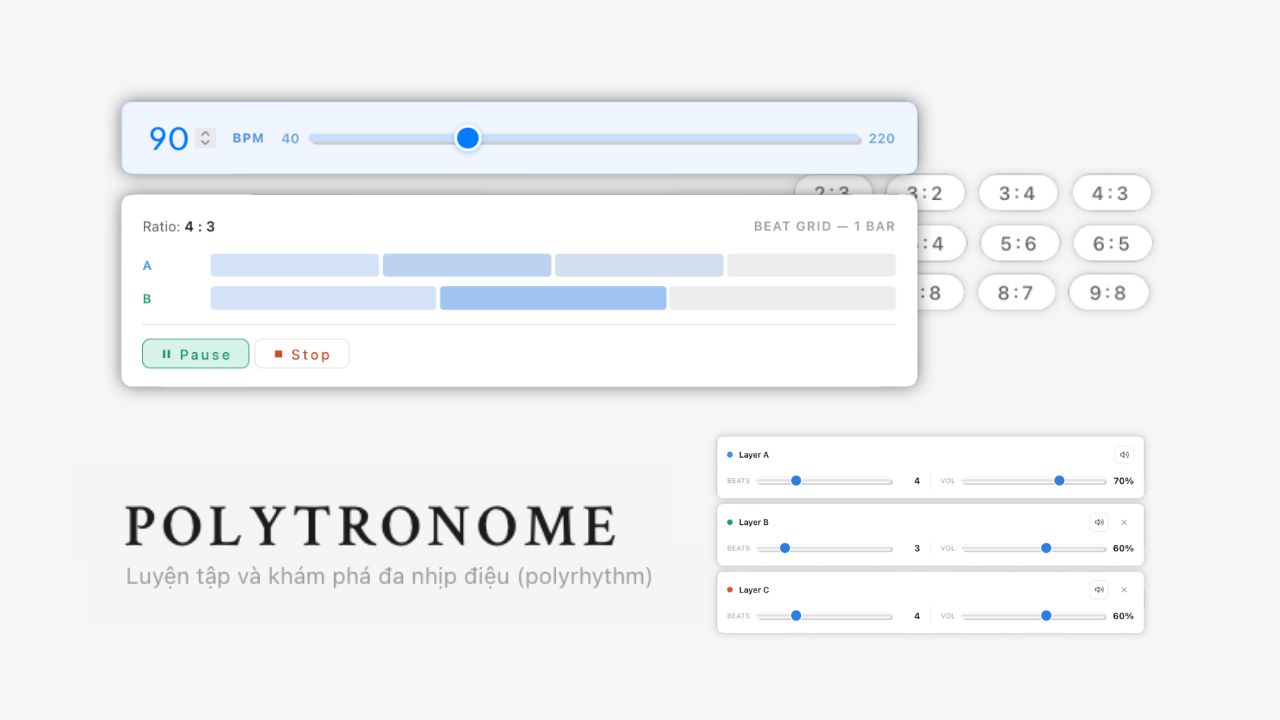Click the 90 BPM value field
This screenshot has width=1280, height=720.
click(169, 138)
